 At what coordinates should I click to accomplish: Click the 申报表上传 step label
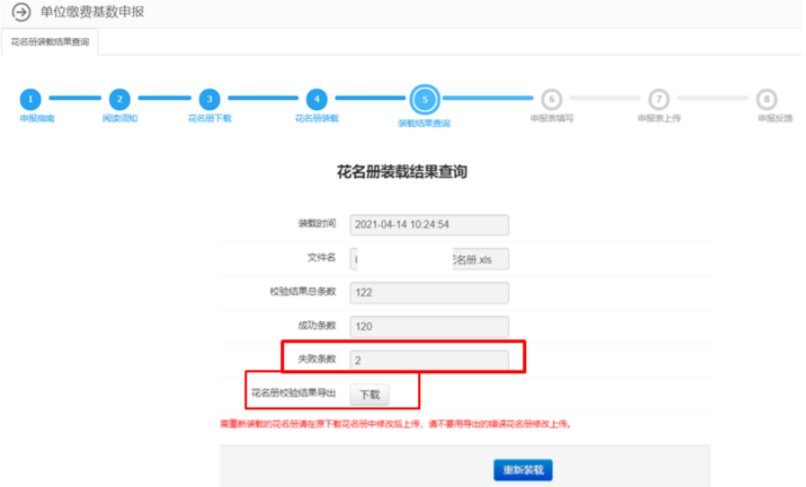click(x=659, y=118)
